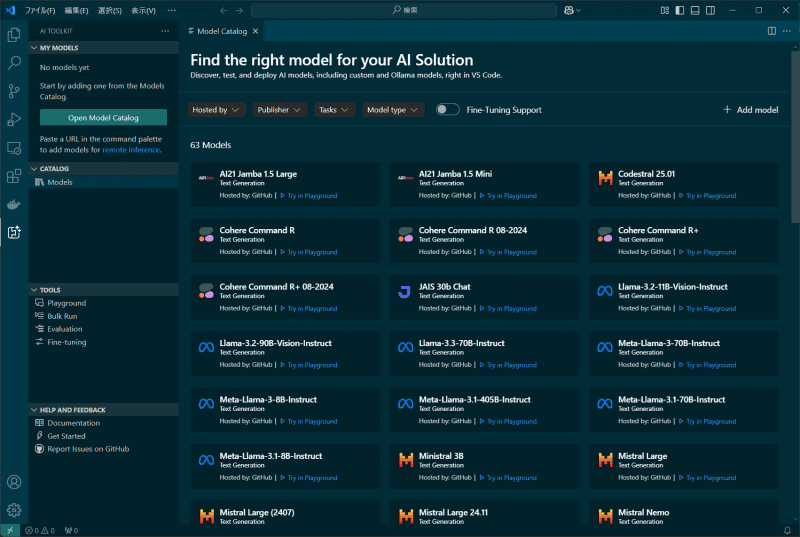The width and height of the screenshot is (800, 537).
Task: Try AI21 Jamba 1.5 Large in Playground
Action: tap(309, 196)
